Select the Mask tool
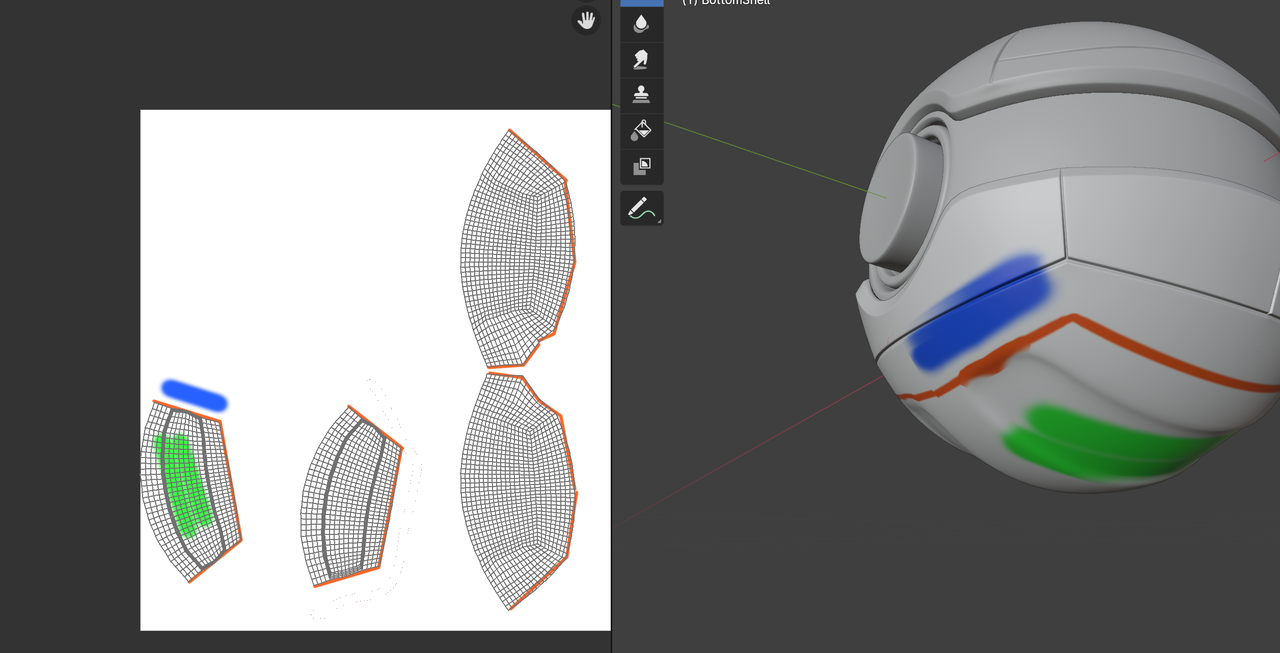The image size is (1280, 653). [641, 166]
